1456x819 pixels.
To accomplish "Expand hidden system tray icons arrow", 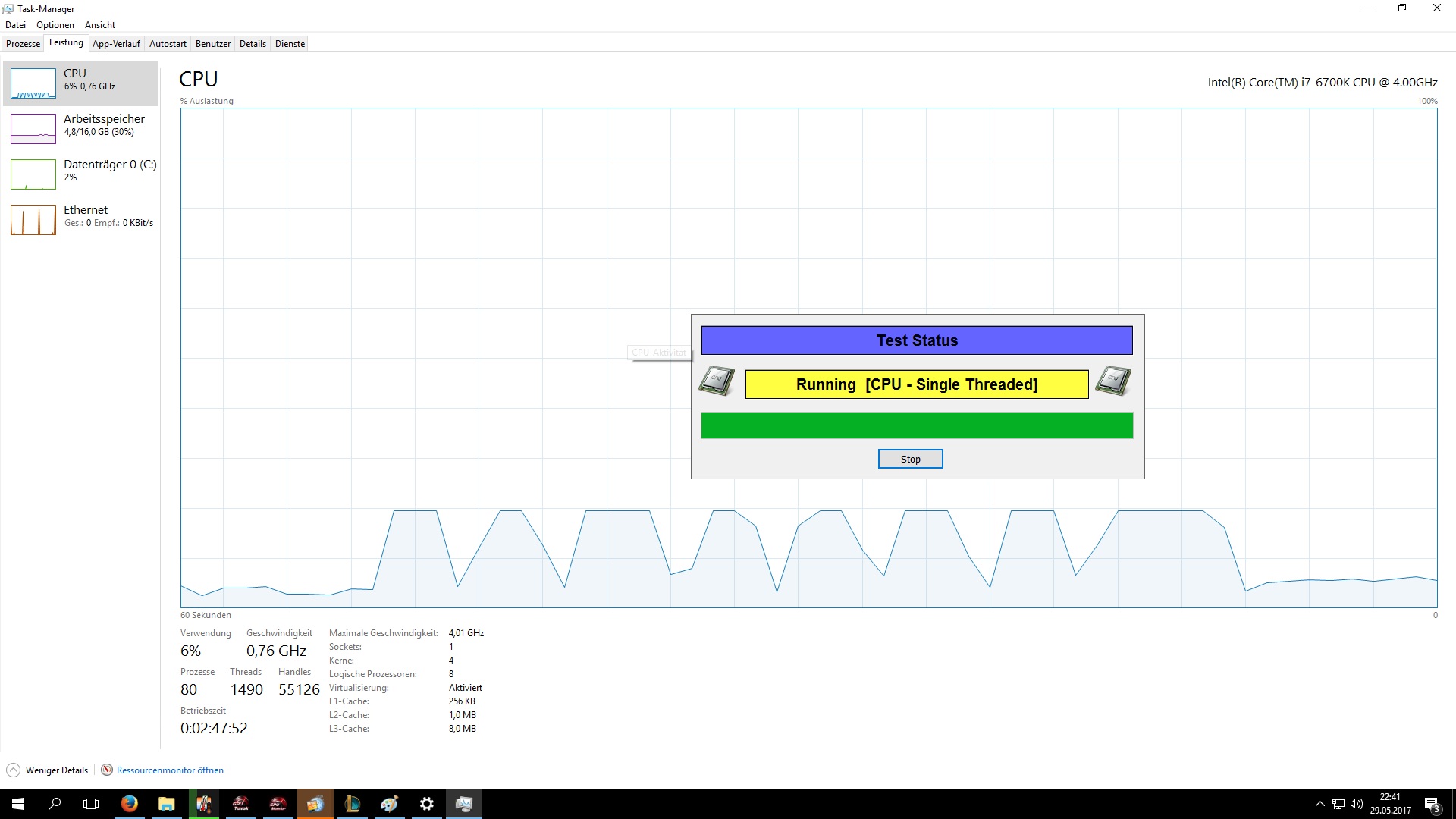I will (1319, 804).
